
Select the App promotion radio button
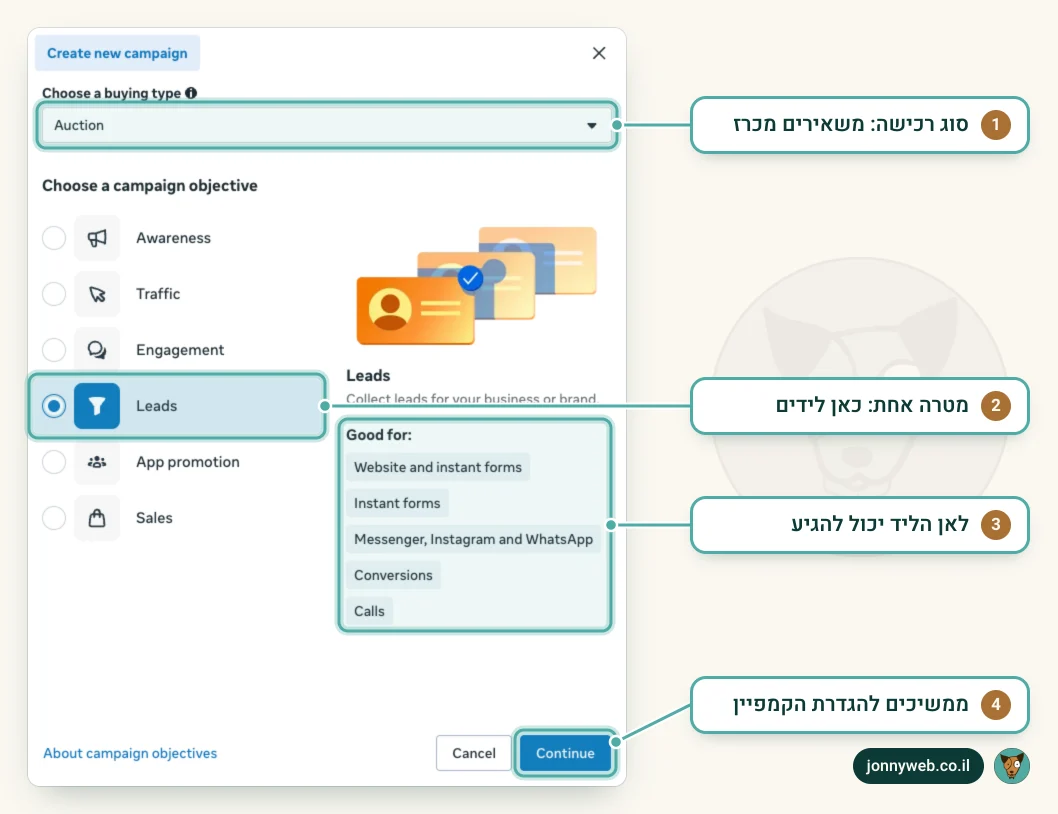pyautogui.click(x=54, y=462)
